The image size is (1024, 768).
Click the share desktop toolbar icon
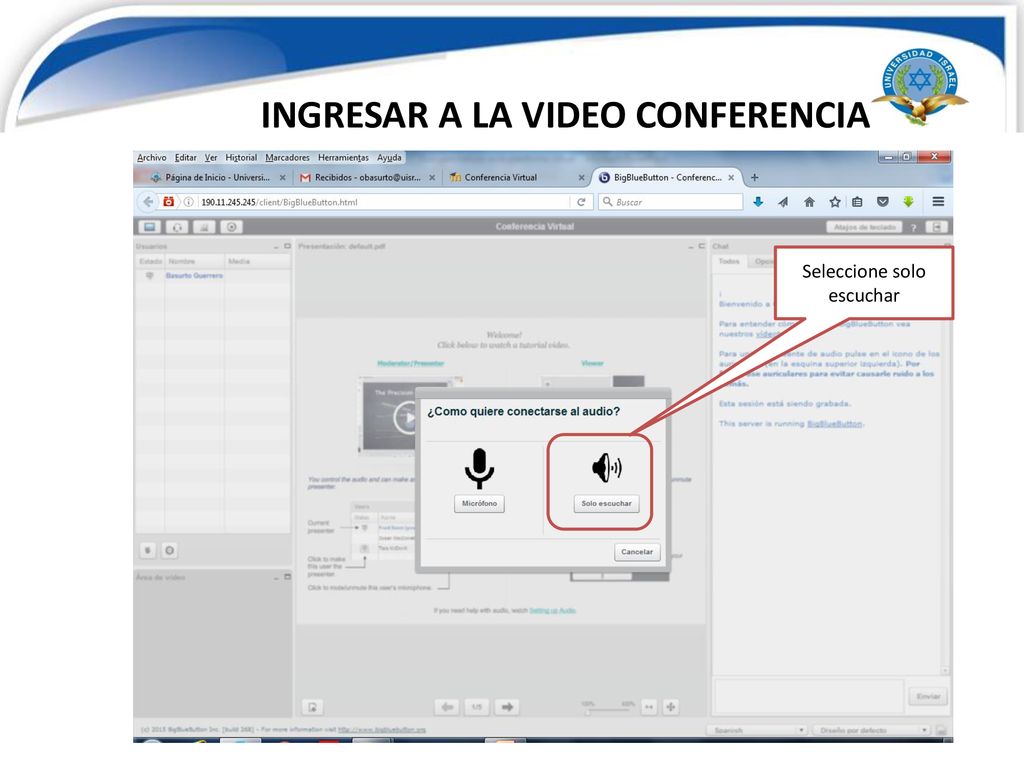(150, 227)
